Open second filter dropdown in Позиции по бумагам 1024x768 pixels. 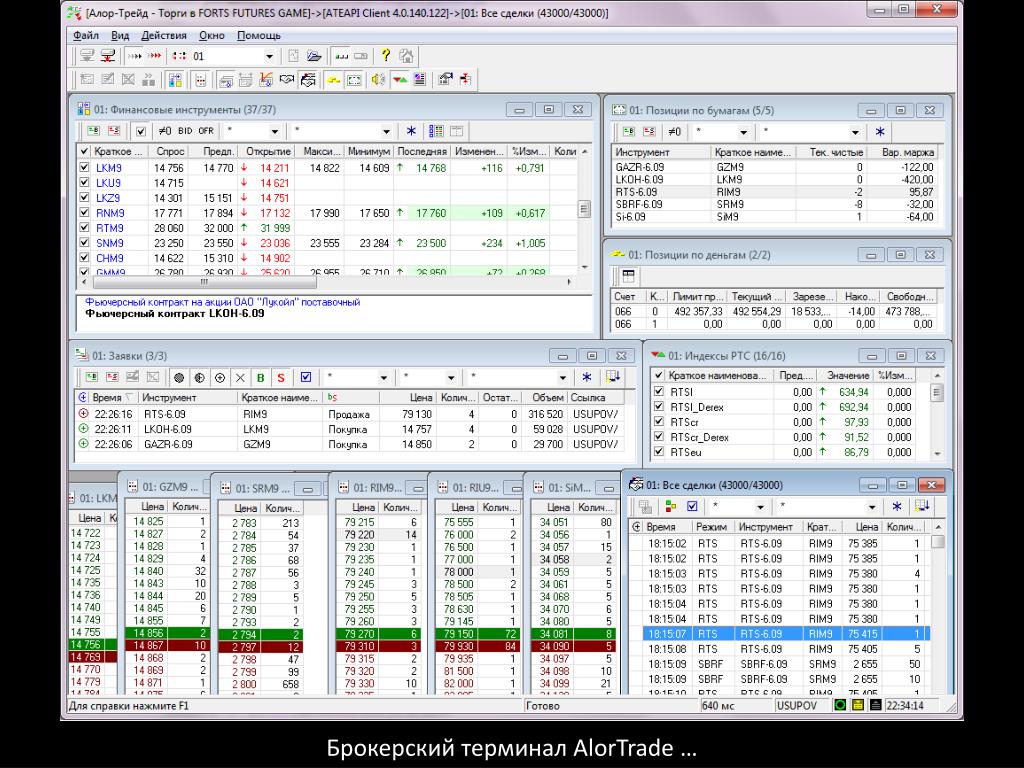[855, 132]
